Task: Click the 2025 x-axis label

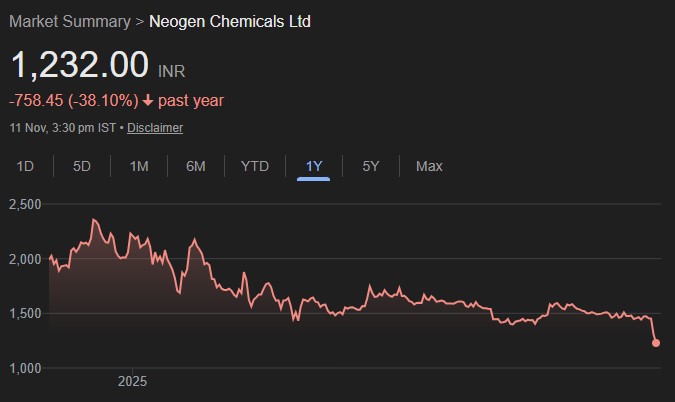Action: tap(132, 381)
